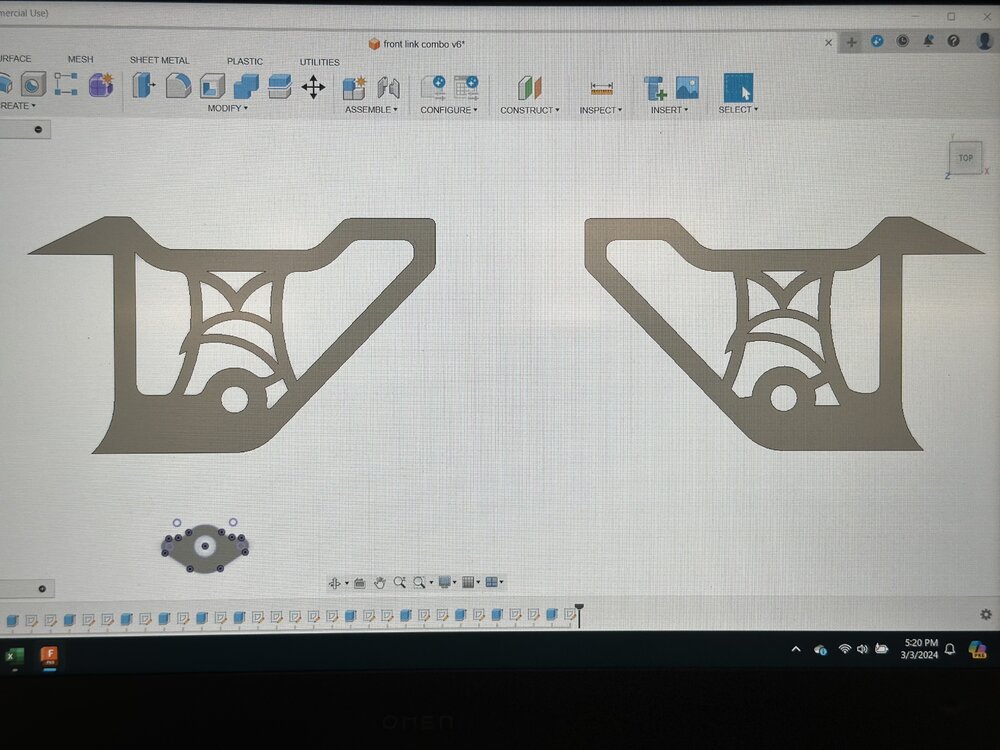This screenshot has width=1000, height=750.
Task: Open the Fusion app in Windows taskbar
Action: click(x=49, y=656)
